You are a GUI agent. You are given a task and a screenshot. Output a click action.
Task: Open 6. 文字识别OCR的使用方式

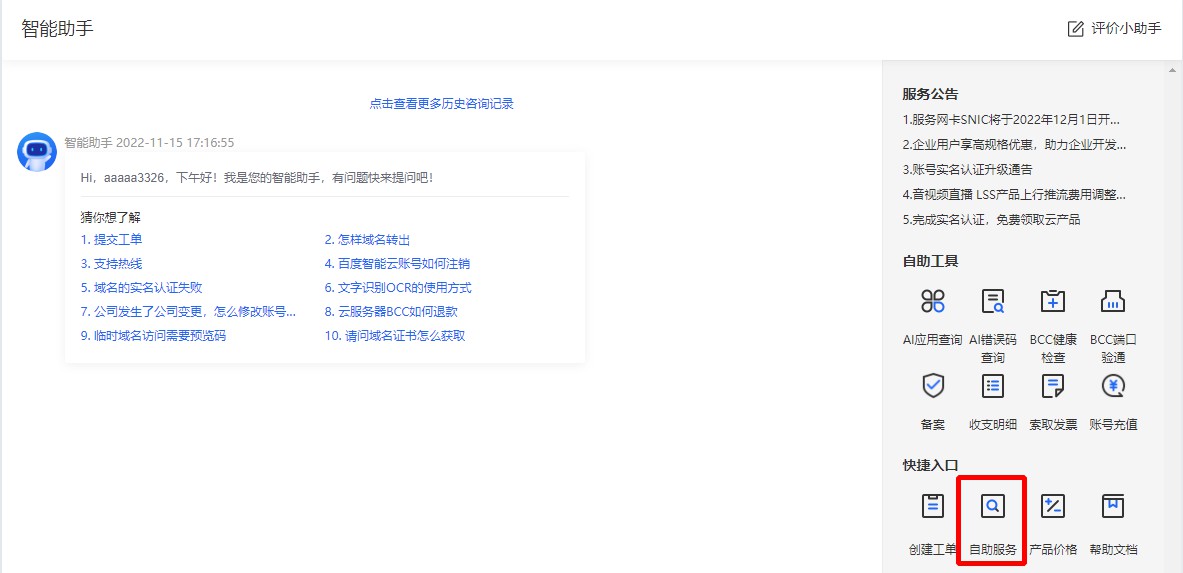coord(398,288)
